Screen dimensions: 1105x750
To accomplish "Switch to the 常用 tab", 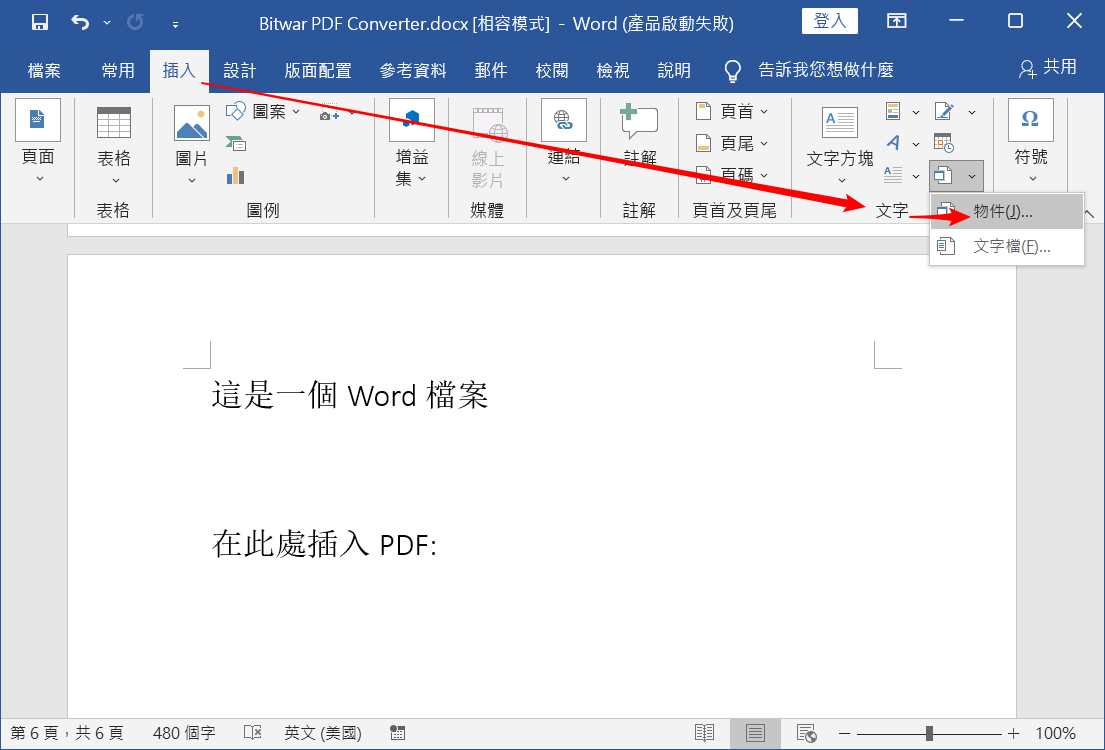I will click(118, 70).
